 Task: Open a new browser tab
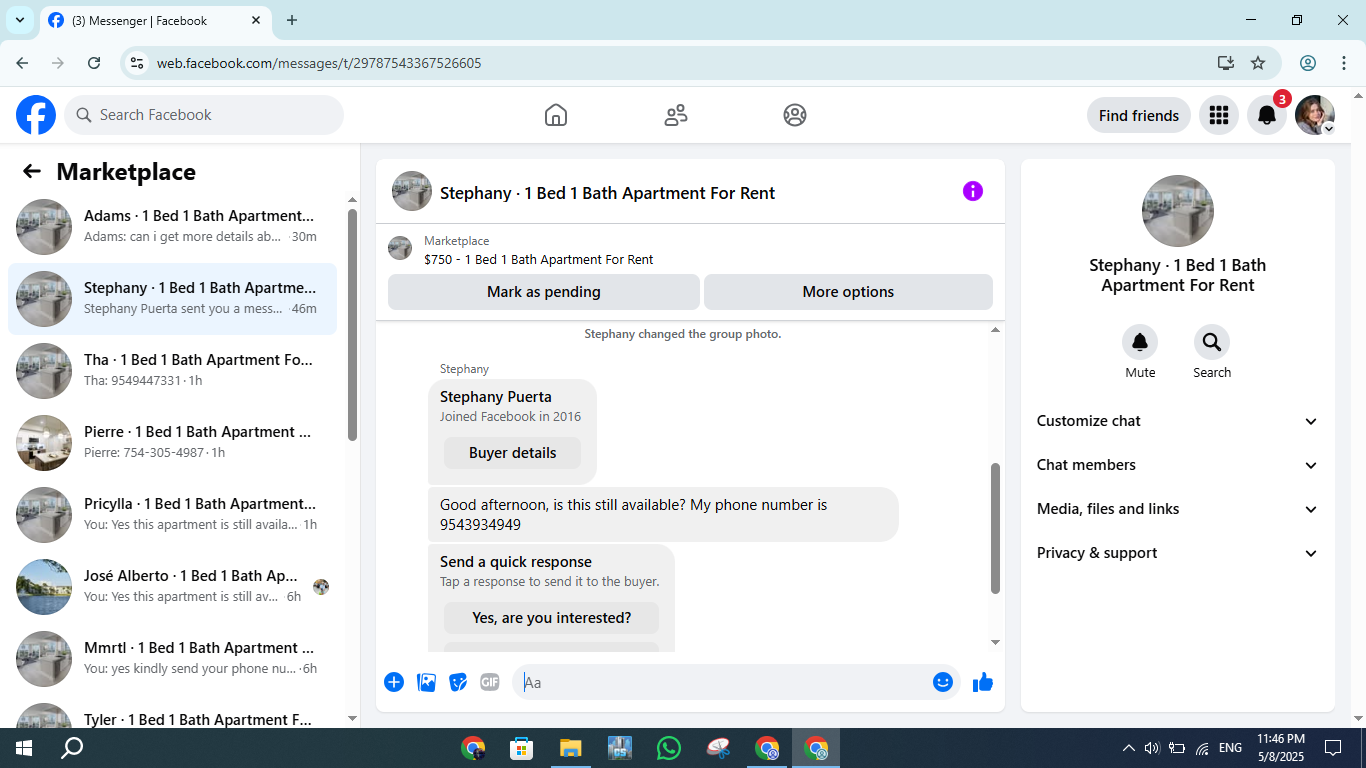(x=292, y=20)
